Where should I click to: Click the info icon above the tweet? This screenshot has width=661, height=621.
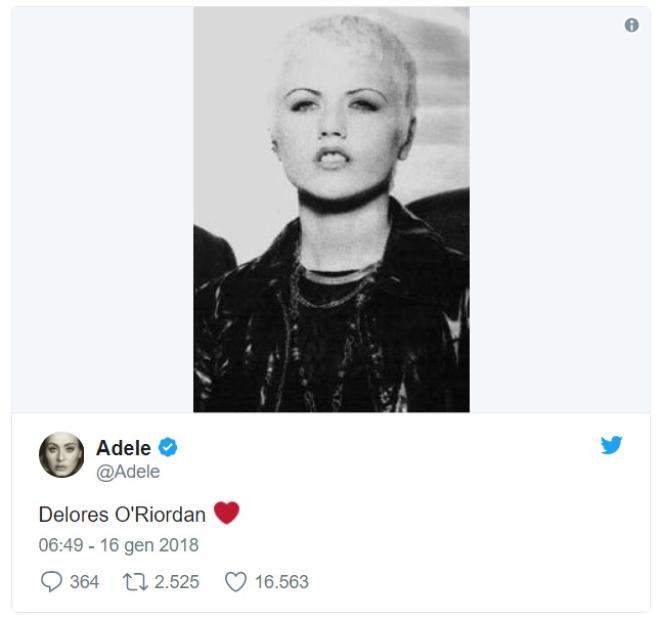coord(631,25)
